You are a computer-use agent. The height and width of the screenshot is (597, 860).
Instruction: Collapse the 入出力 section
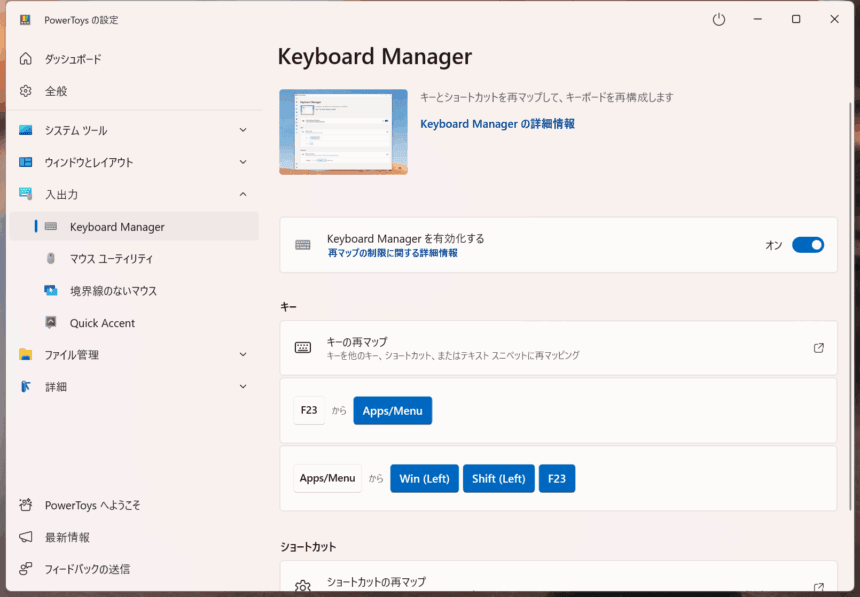click(243, 194)
